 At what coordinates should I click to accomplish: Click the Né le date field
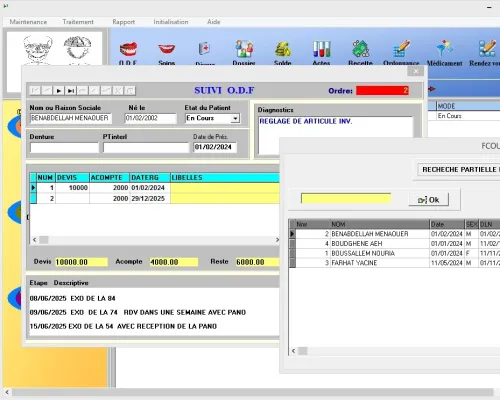click(x=150, y=118)
